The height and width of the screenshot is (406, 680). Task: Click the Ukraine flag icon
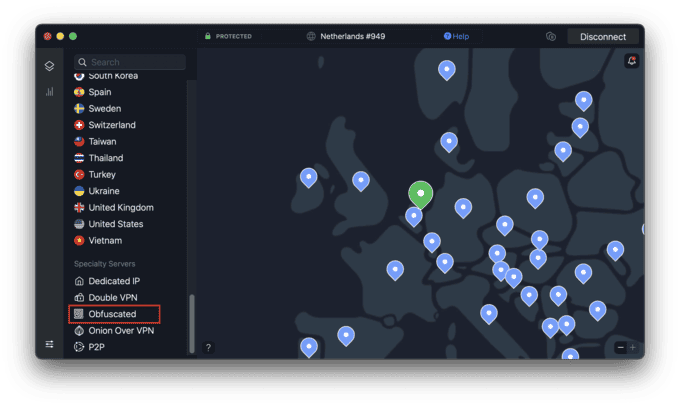[x=79, y=191]
